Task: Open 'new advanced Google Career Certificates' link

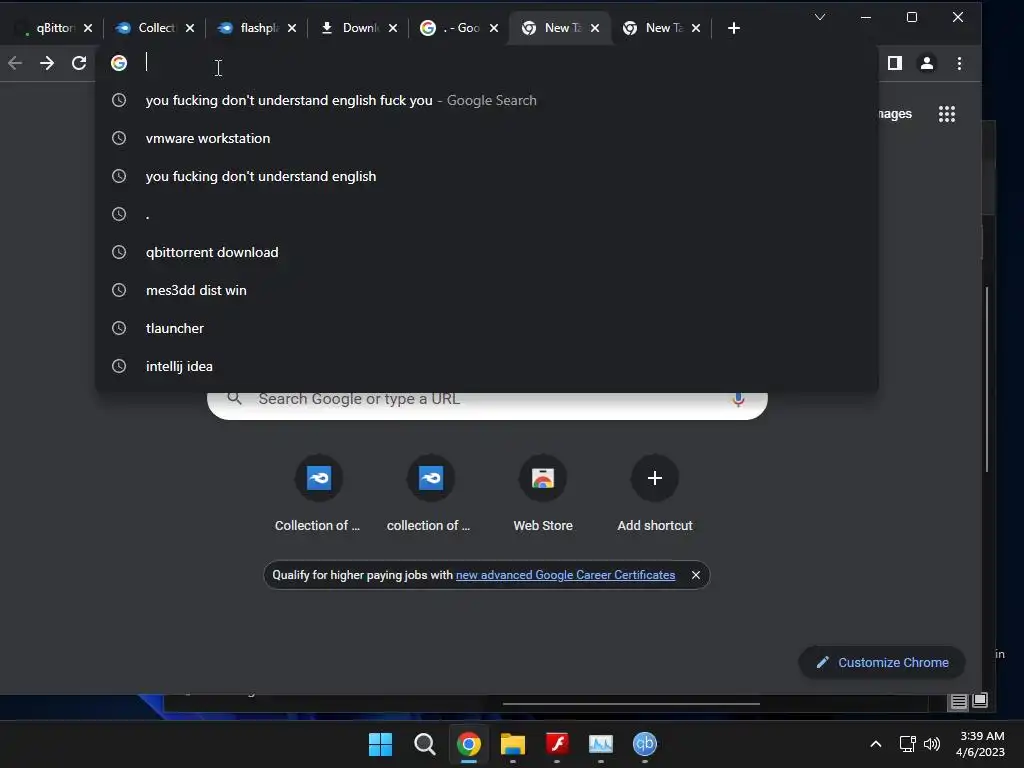Action: tap(566, 575)
